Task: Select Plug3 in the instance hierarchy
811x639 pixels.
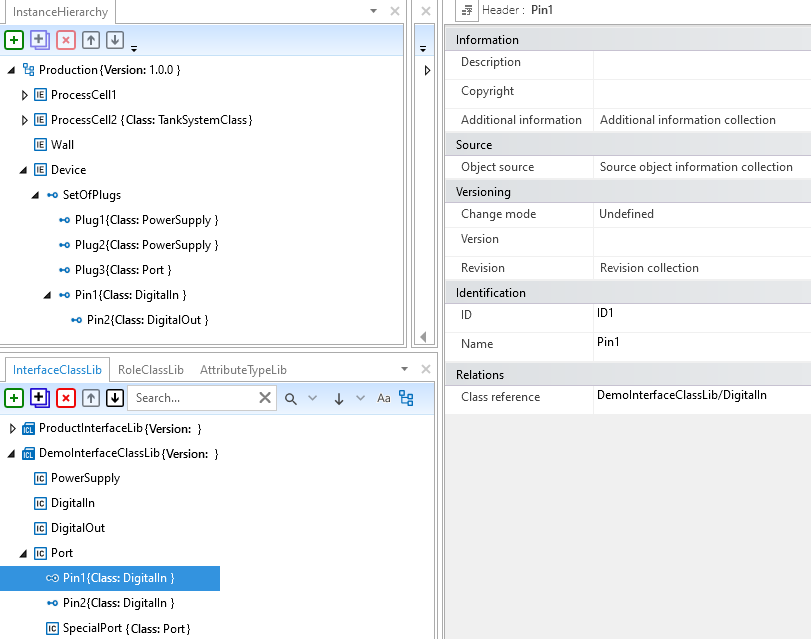Action: click(x=122, y=270)
